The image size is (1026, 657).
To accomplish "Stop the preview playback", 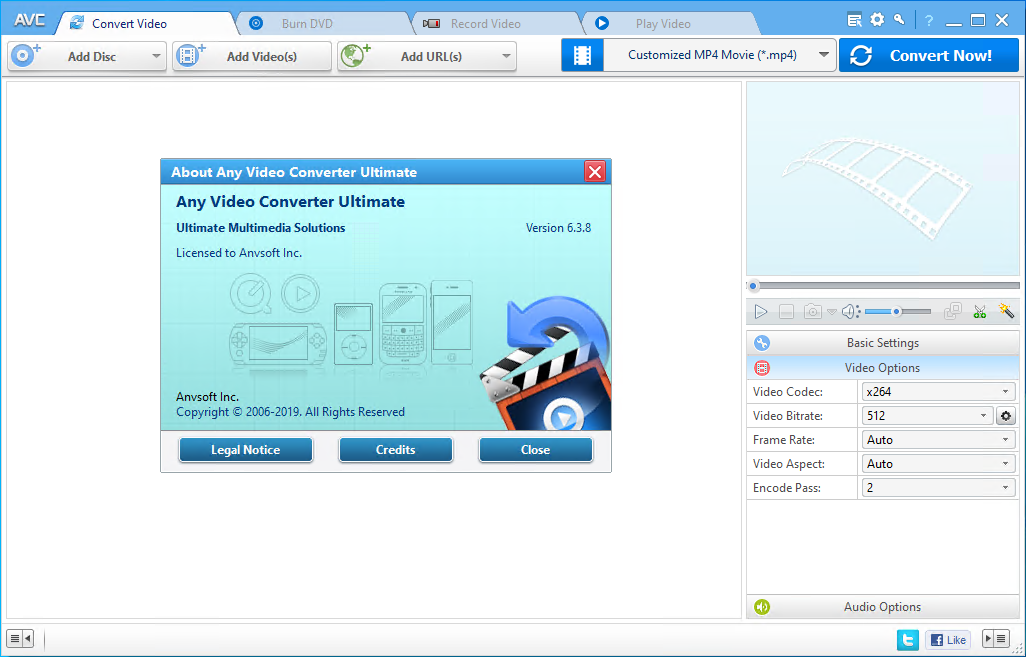I will (787, 311).
